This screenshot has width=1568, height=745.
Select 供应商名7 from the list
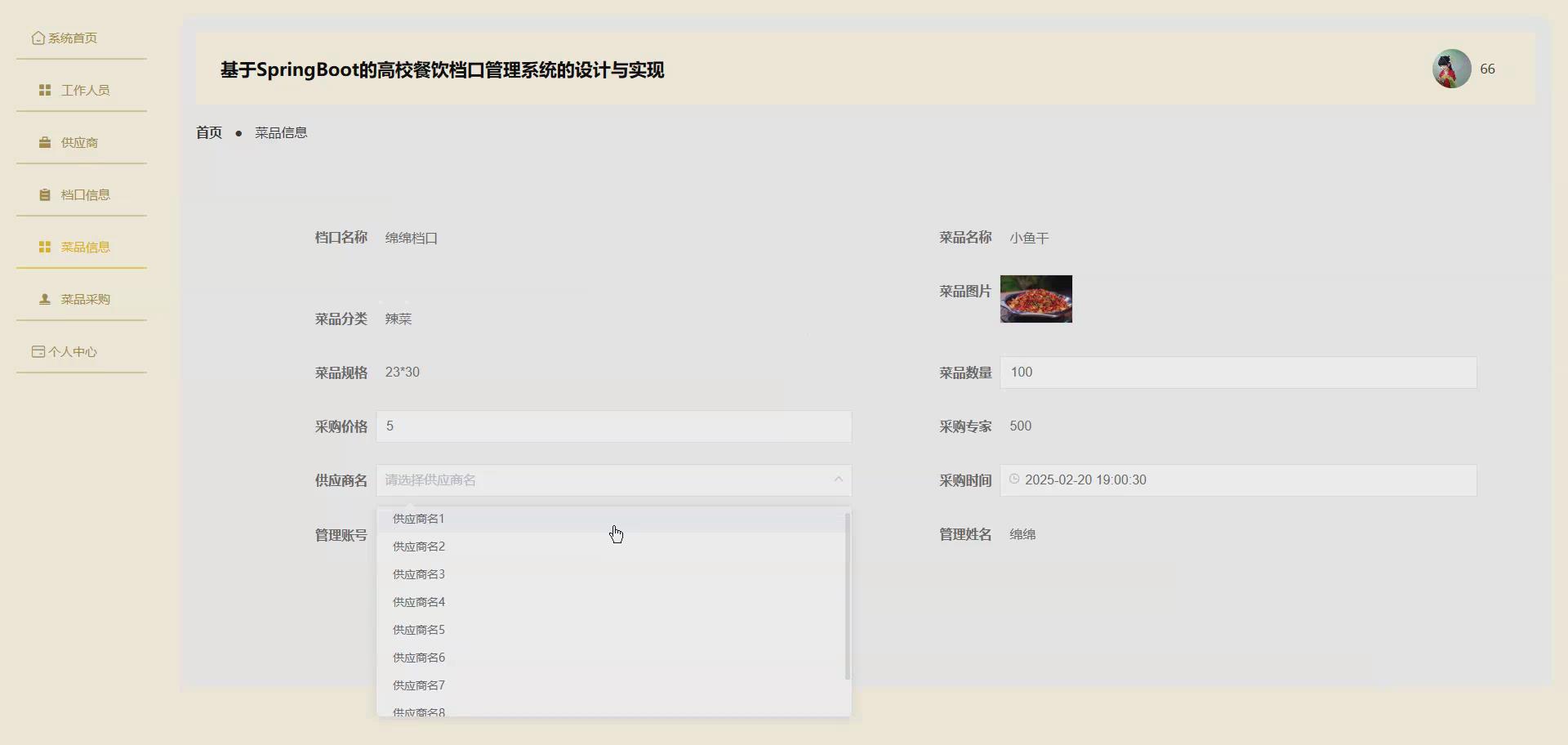612,685
